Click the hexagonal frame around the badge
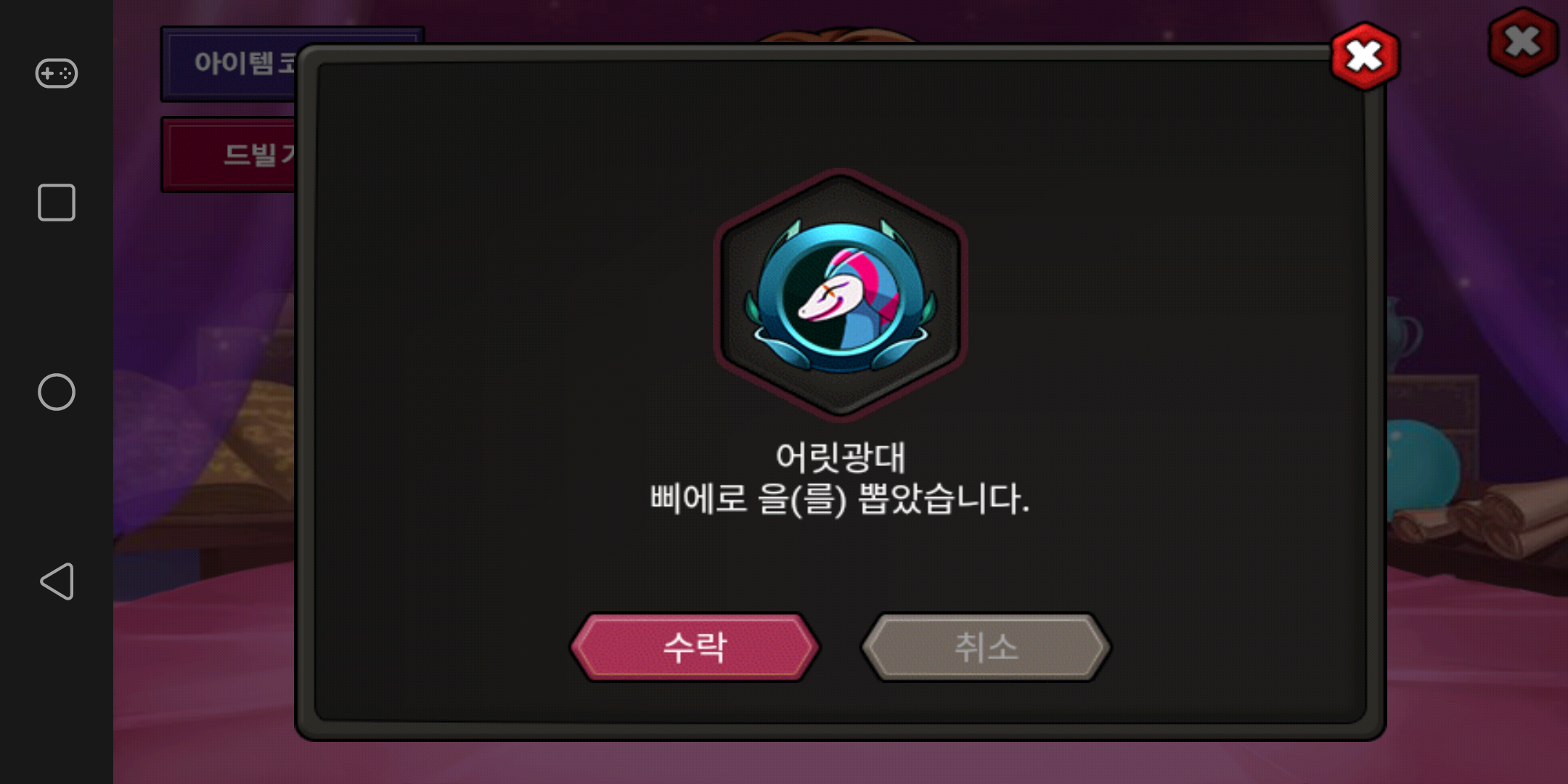The width and height of the screenshot is (1568, 784). click(841, 295)
